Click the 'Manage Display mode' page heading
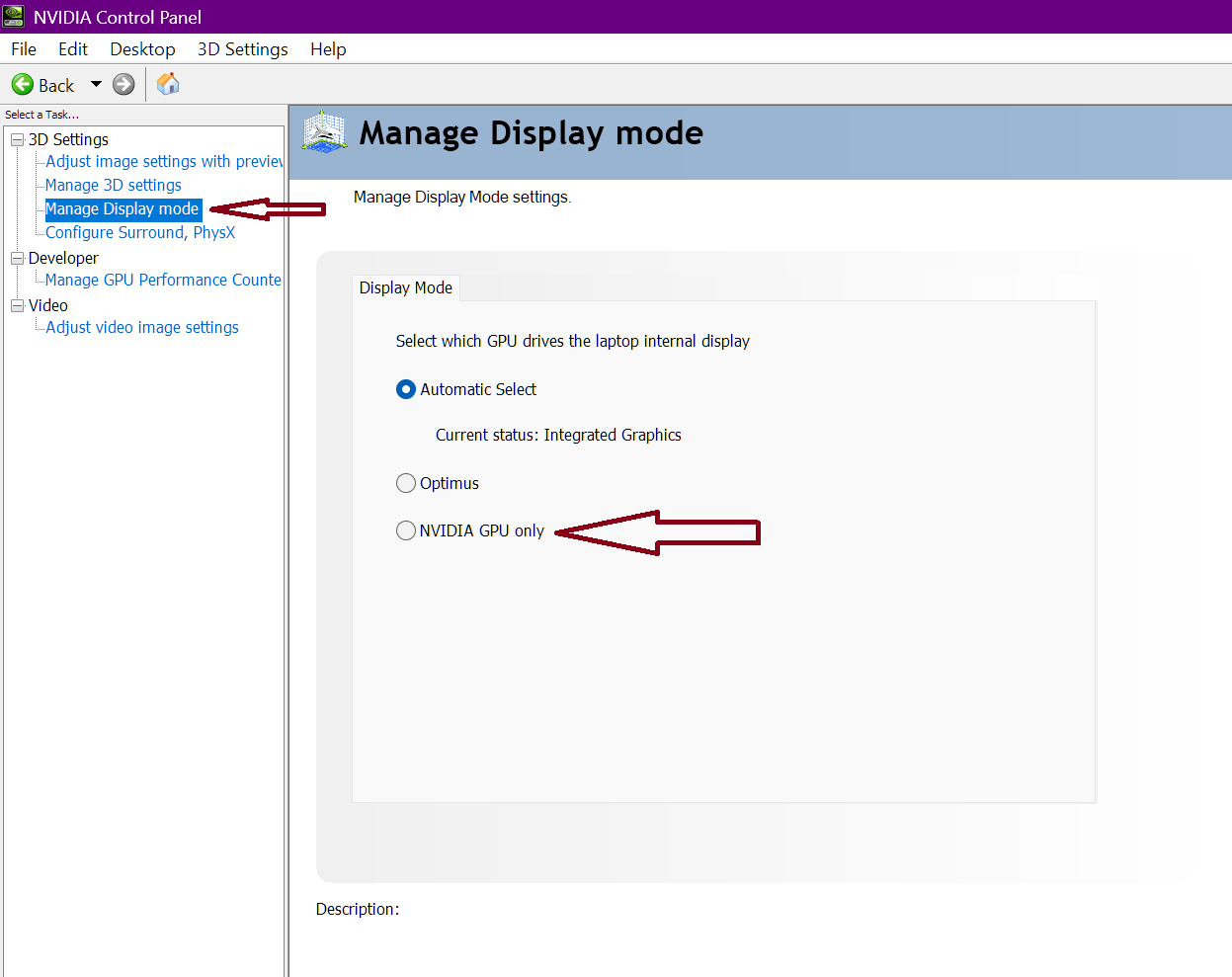The width and height of the screenshot is (1232, 977). tap(532, 132)
